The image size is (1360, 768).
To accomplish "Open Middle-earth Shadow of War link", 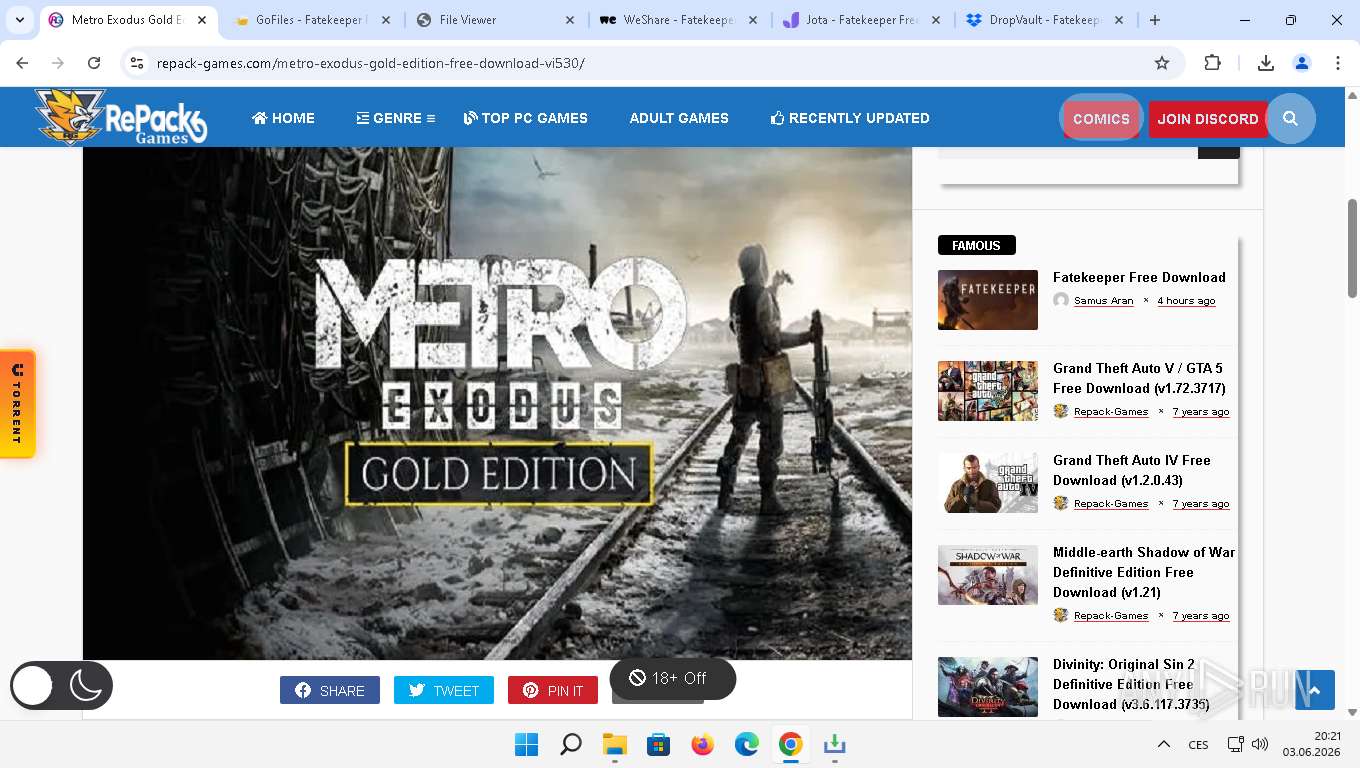I will 1144,572.
